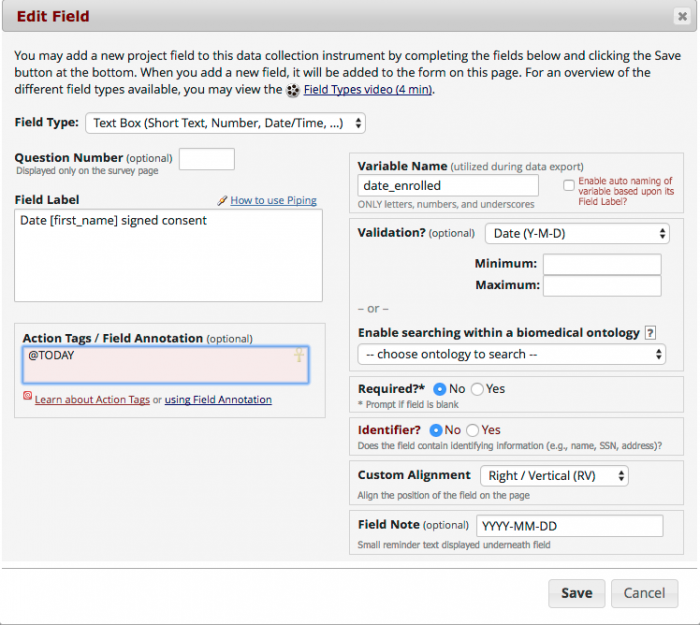This screenshot has height=625, width=700.
Task: Click the Cancel button
Action: coord(643,593)
